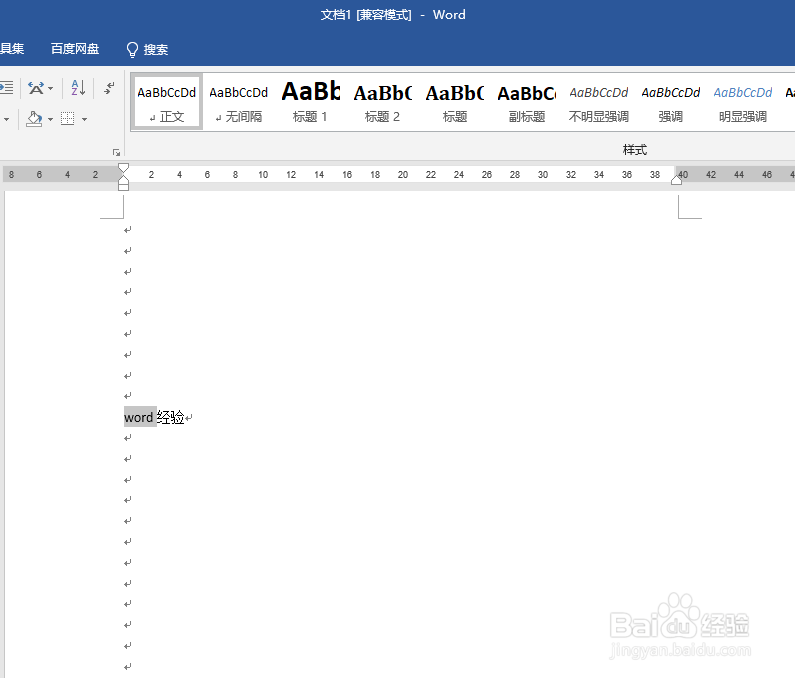
Task: Click the 搜索 tell-me search box
Action: coord(156,49)
